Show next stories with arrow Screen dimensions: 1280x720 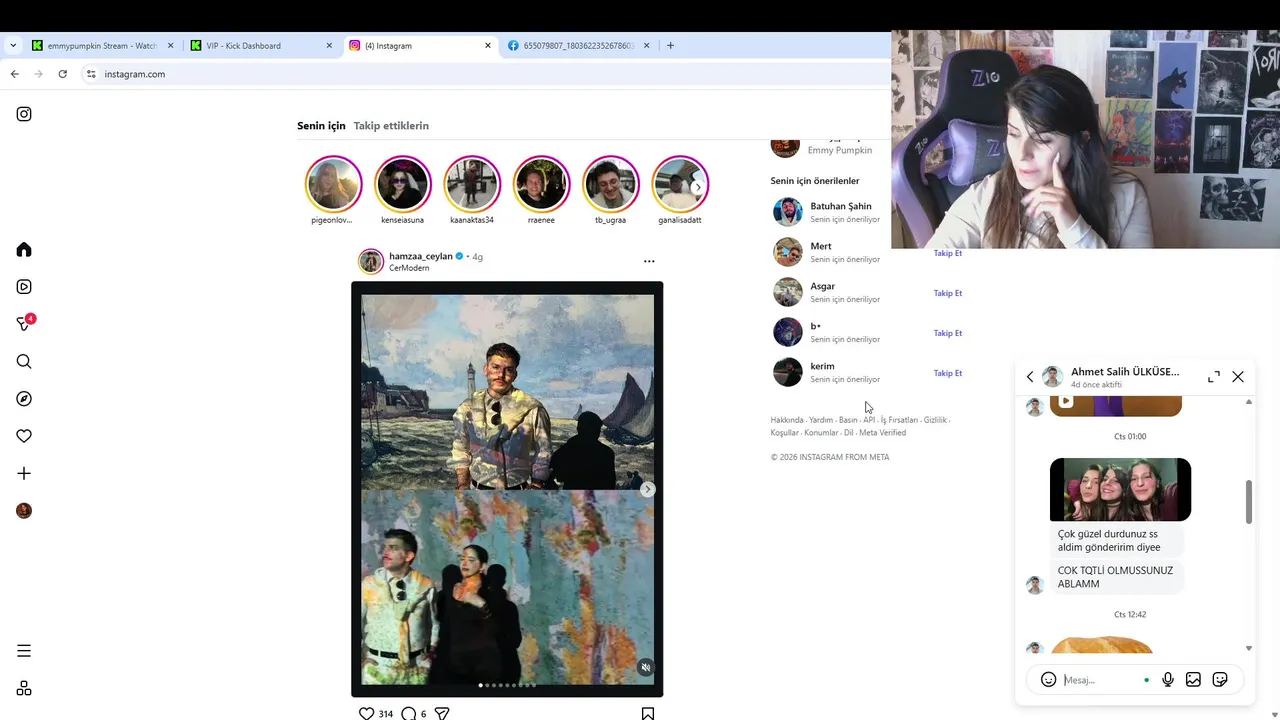click(698, 187)
